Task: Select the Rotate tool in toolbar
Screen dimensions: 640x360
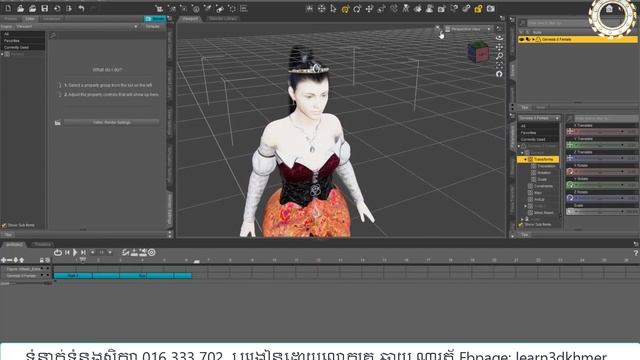Action: coord(357,9)
